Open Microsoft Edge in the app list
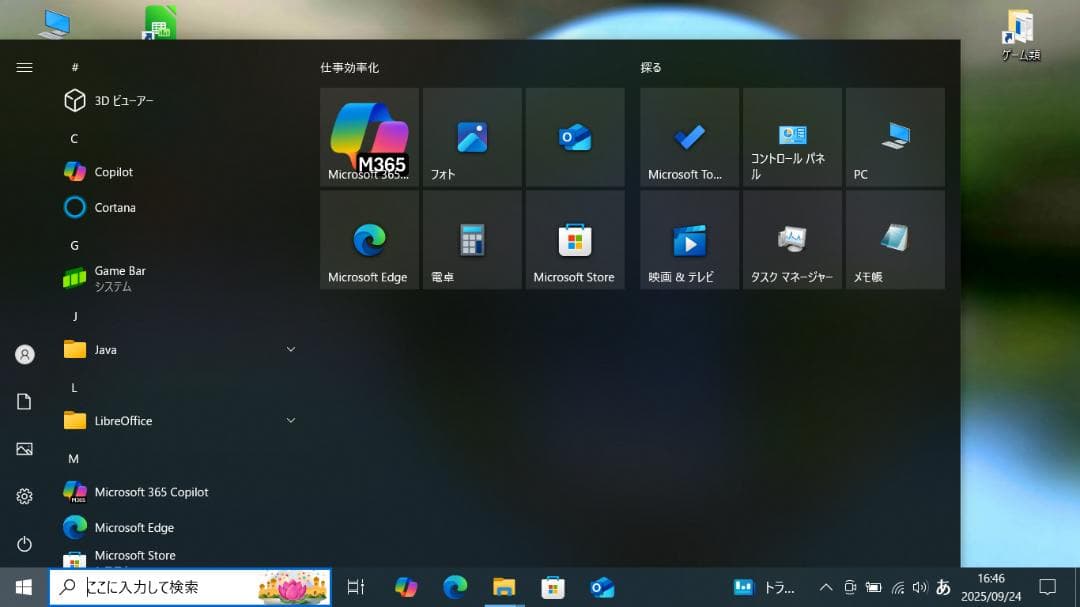Screen dimensions: 1080x607 (x=180, y=528)
